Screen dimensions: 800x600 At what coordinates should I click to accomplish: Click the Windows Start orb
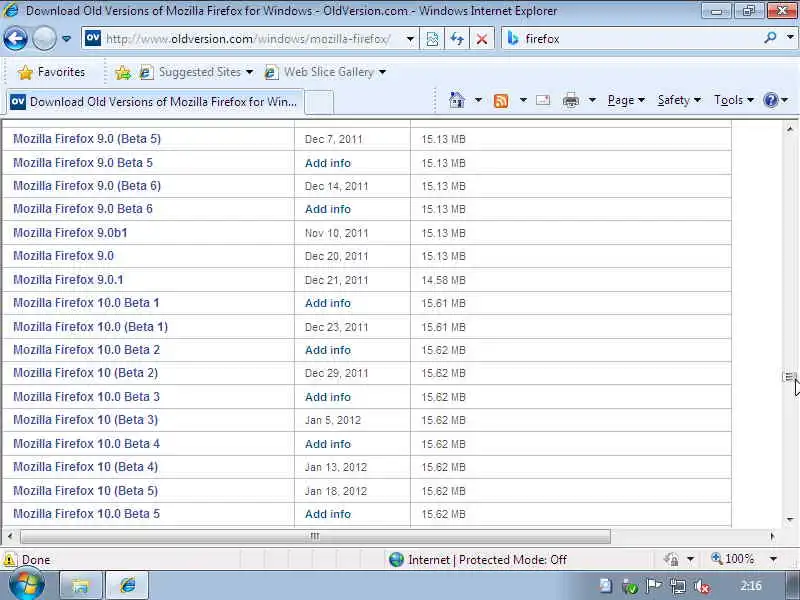click(x=27, y=585)
